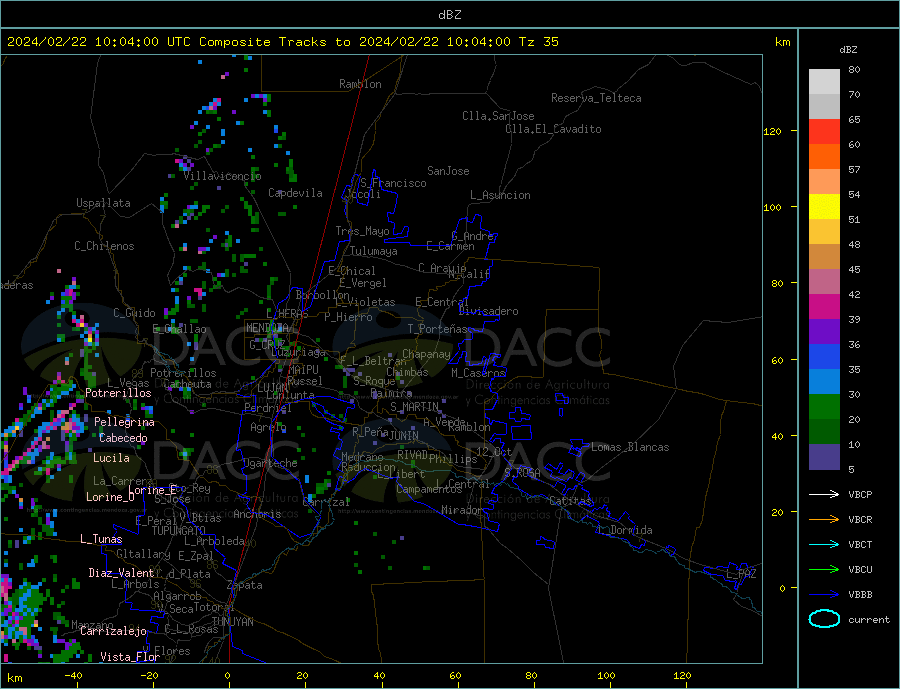Click the Vista_Flor pink label
This screenshot has height=689, width=900.
130,657
